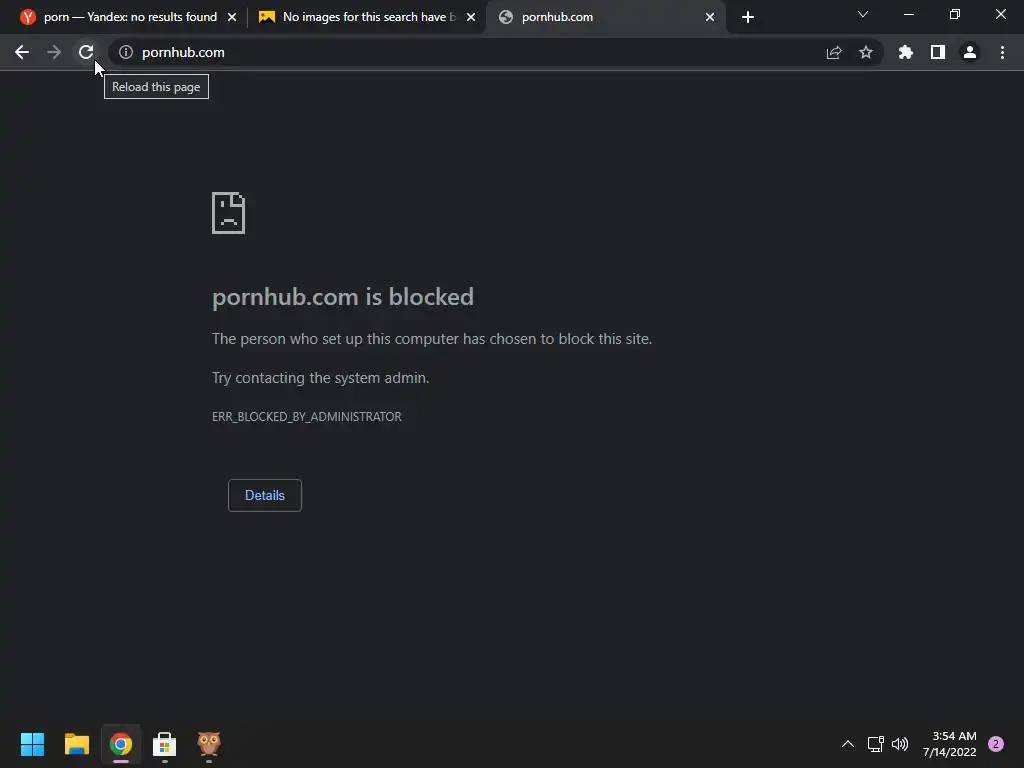Image resolution: width=1024 pixels, height=768 pixels.
Task: Click the ERR_BLOCKED_BY_ADMINISTRATOR error code
Action: 306,417
